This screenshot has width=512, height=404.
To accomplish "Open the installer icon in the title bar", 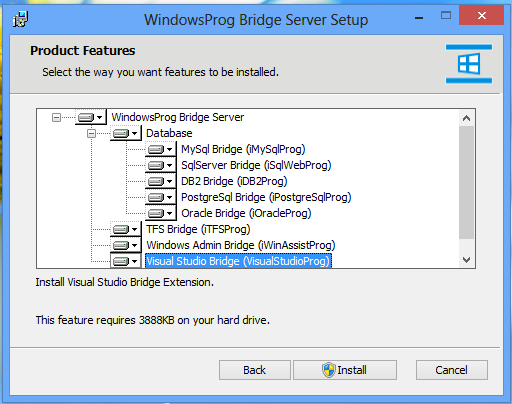I will (20, 19).
